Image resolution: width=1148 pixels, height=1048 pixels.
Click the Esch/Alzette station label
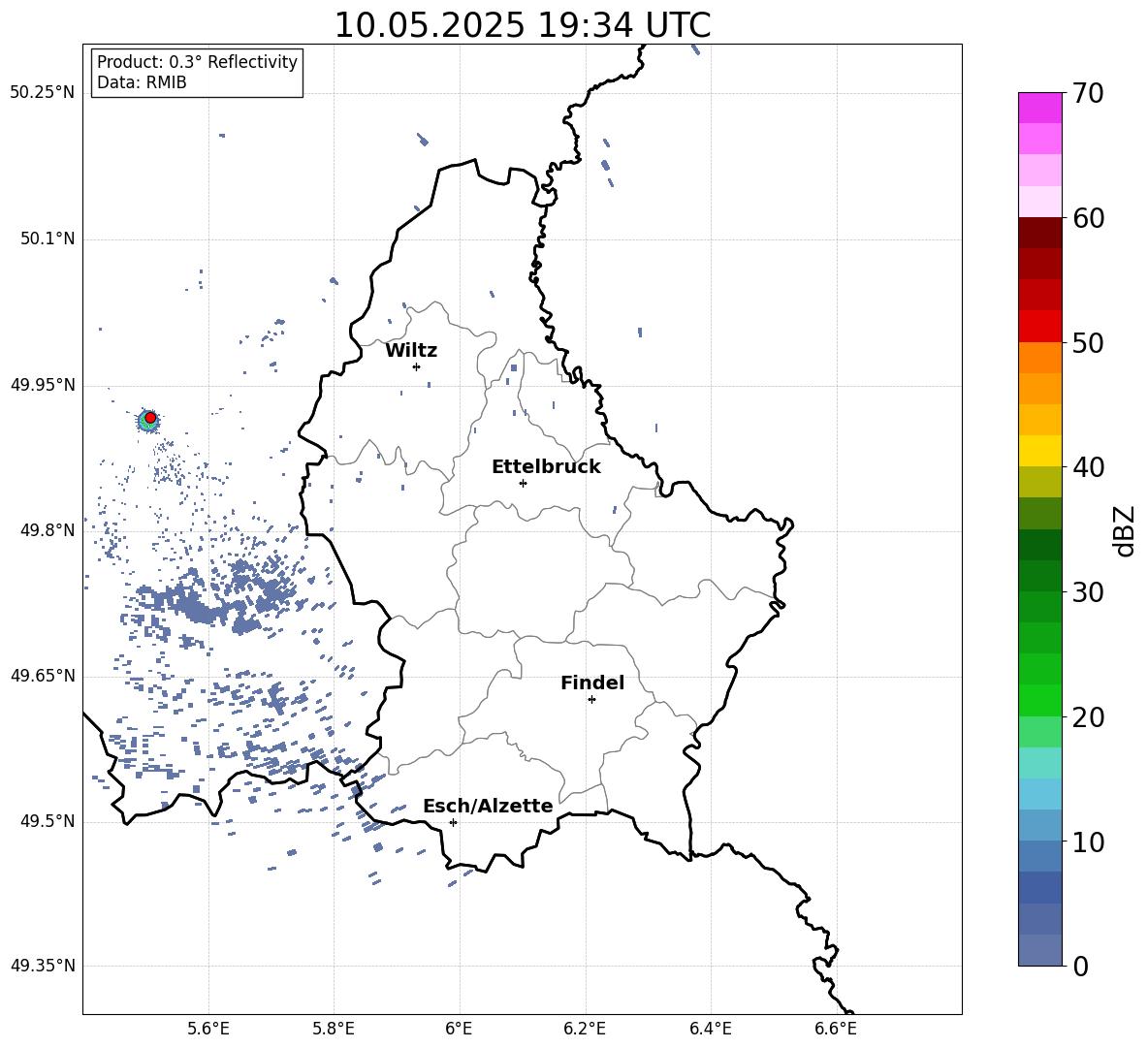click(x=488, y=806)
